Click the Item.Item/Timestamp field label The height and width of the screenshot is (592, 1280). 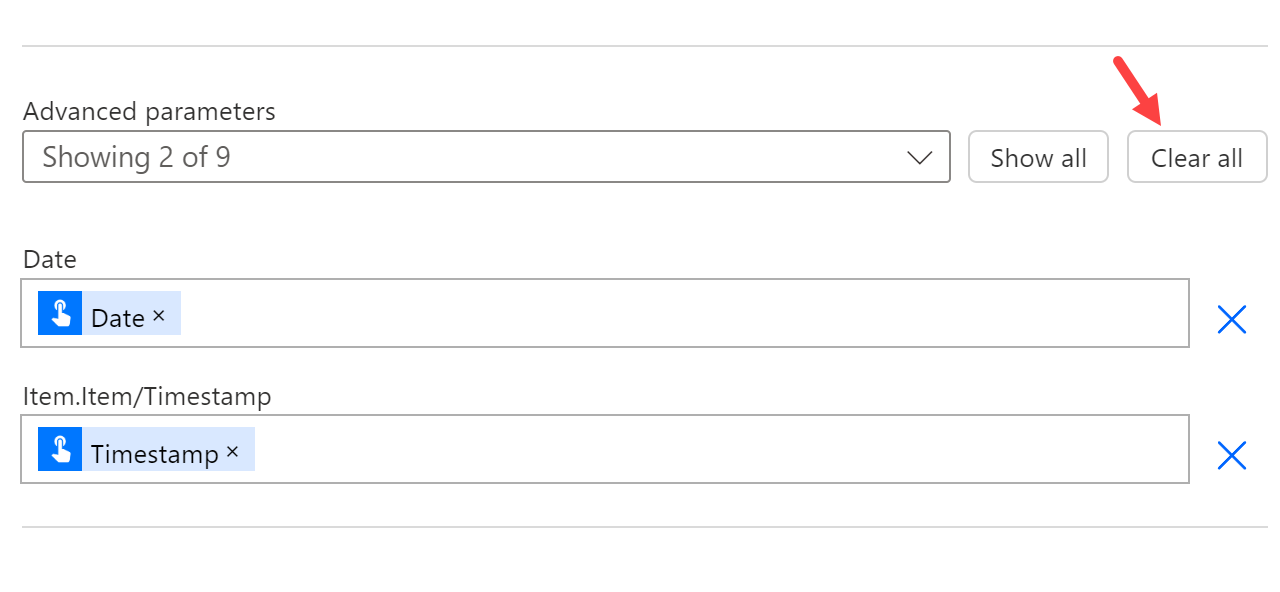[x=147, y=397]
